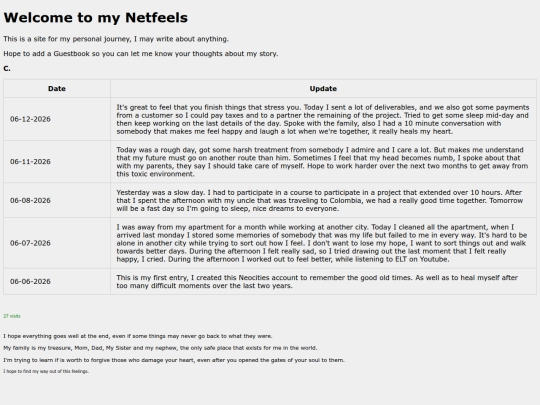Screen dimensions: 540x405
Task: Click the 'Welcome to my Netfeels' heading
Action: 95,18
